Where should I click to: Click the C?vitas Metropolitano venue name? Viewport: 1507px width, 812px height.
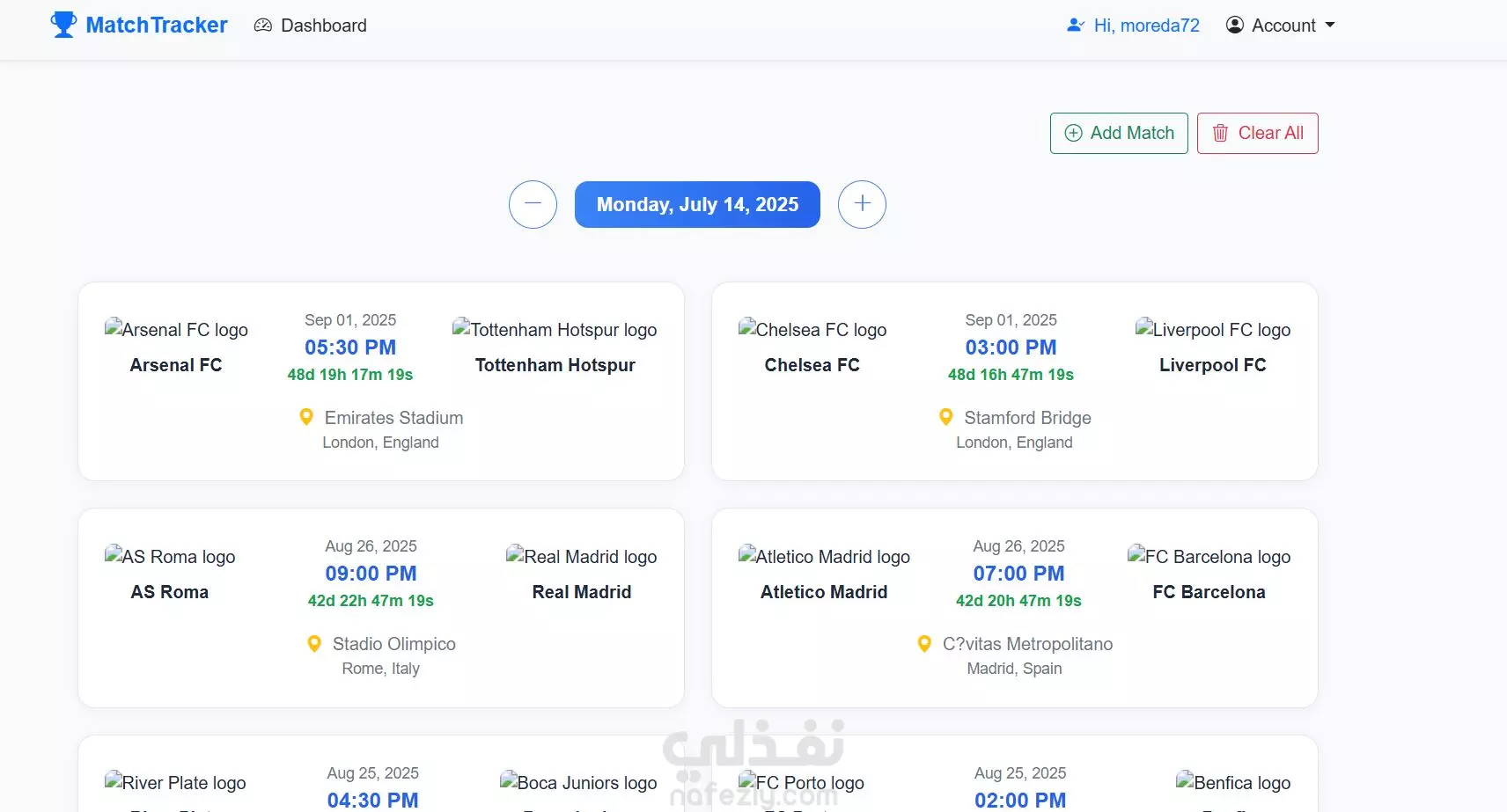[1027, 644]
